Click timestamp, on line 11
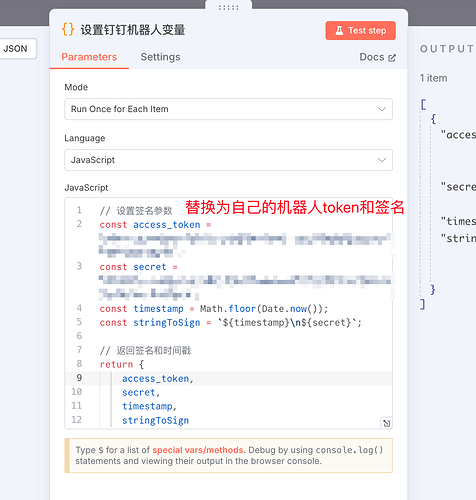 point(149,406)
